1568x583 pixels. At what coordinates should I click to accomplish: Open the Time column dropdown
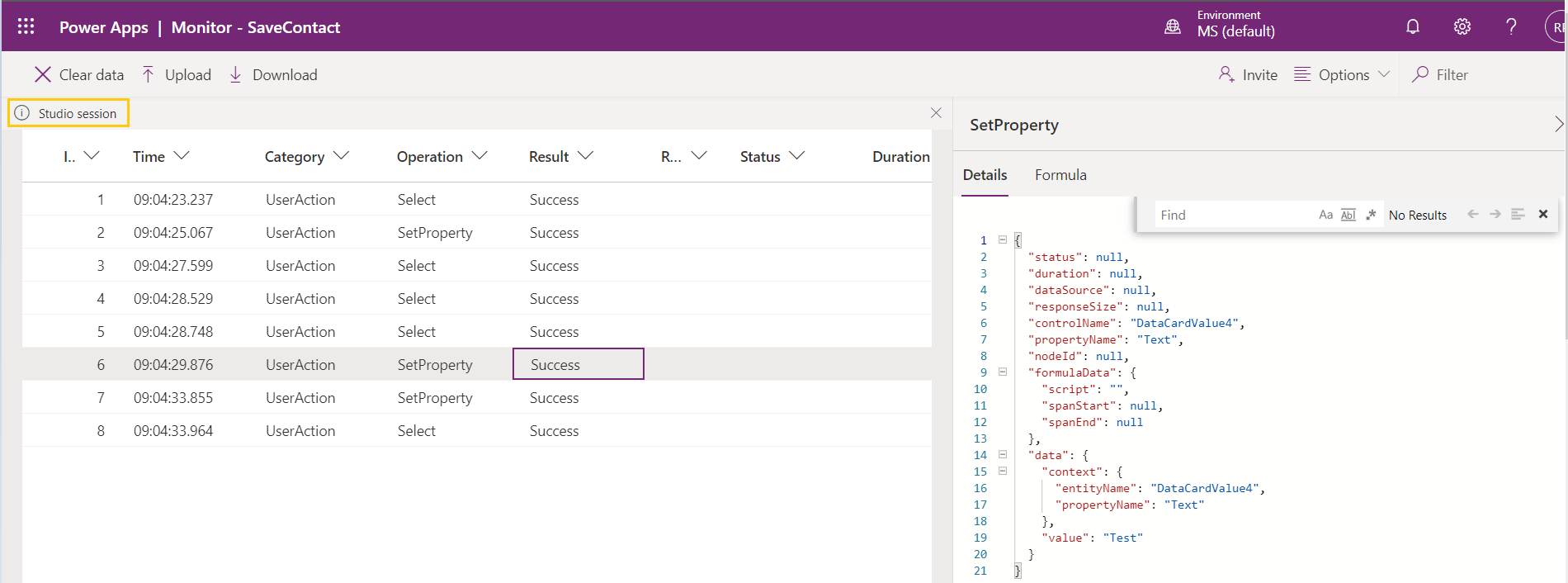tap(182, 156)
